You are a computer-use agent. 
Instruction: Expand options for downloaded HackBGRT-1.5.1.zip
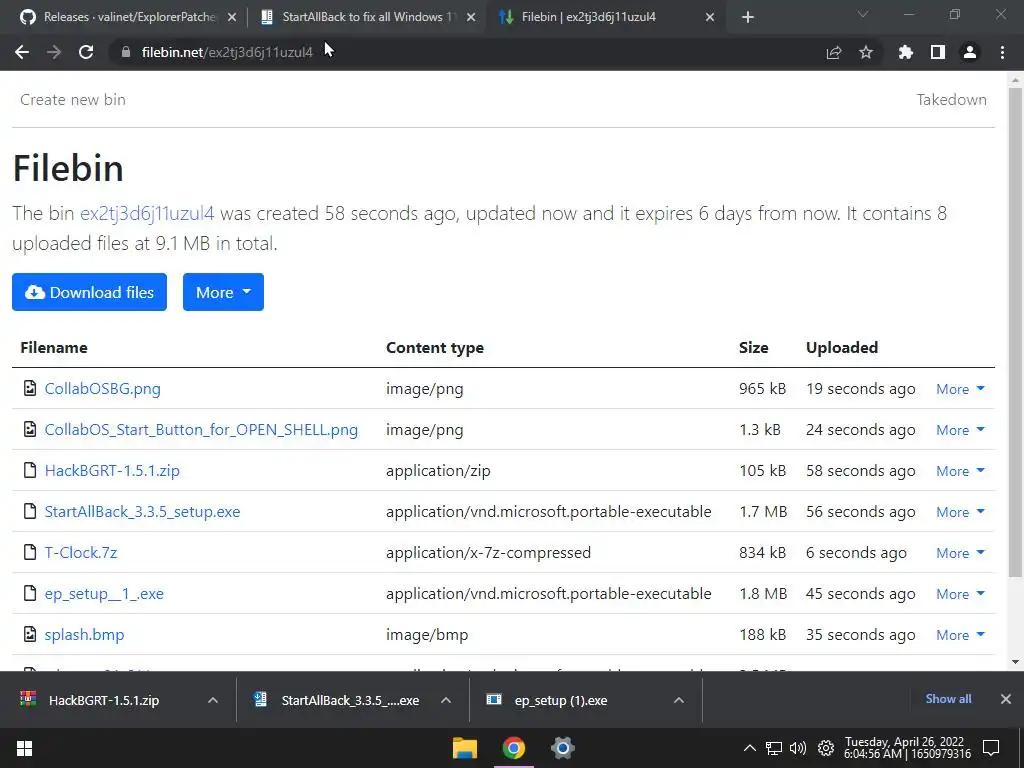212,700
